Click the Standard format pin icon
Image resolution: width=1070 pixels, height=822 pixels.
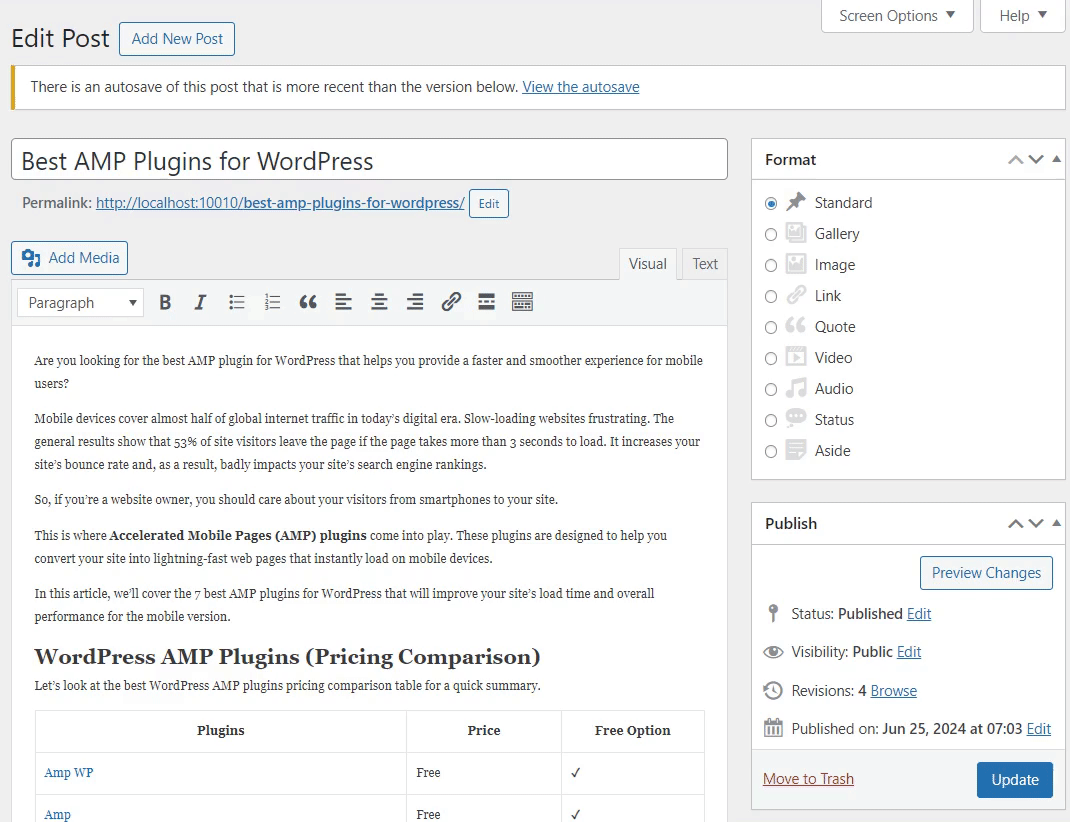[796, 202]
